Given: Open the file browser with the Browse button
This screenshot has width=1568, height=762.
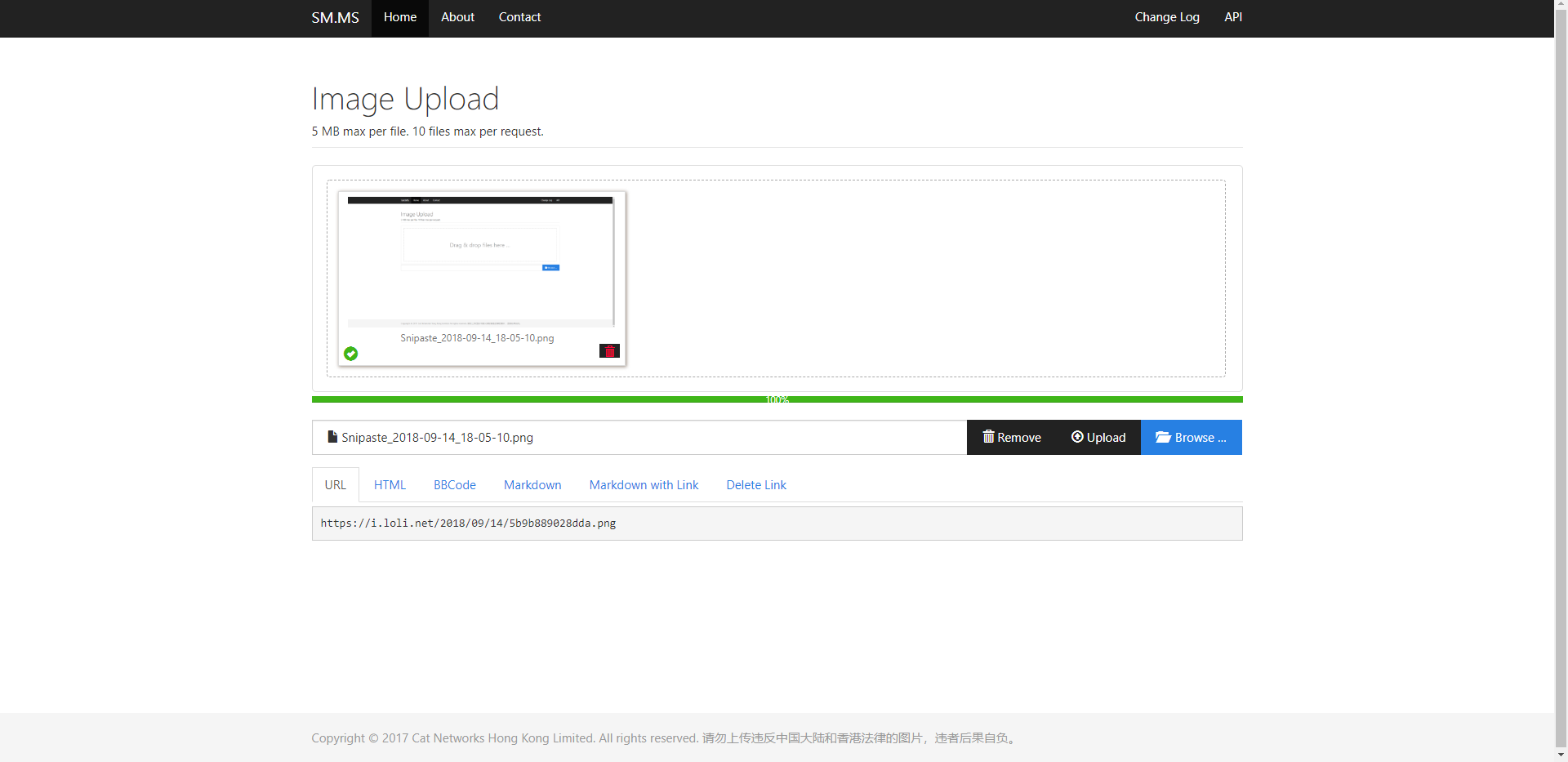Looking at the screenshot, I should pos(1192,438).
